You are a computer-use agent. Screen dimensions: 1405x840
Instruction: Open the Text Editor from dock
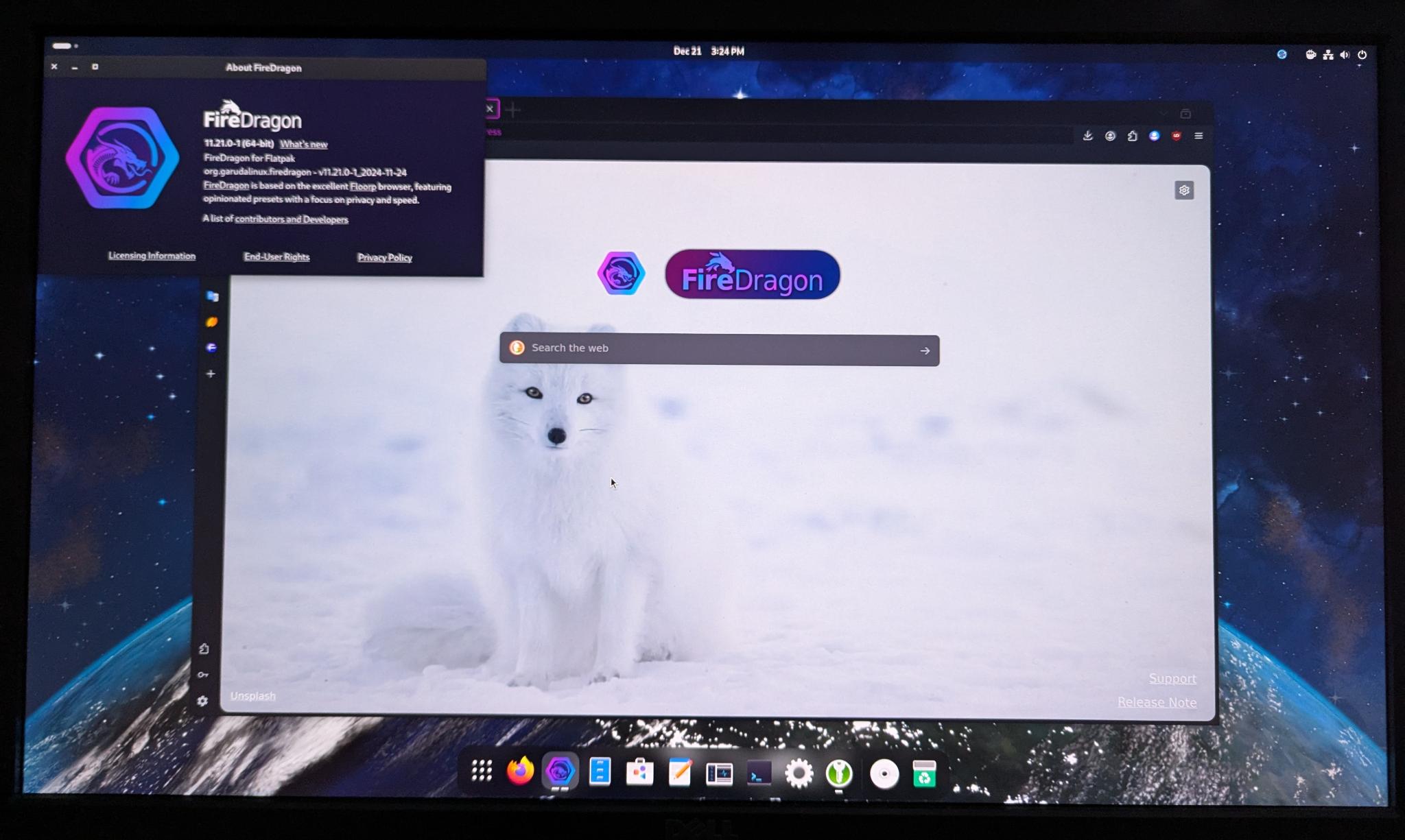[x=680, y=773]
